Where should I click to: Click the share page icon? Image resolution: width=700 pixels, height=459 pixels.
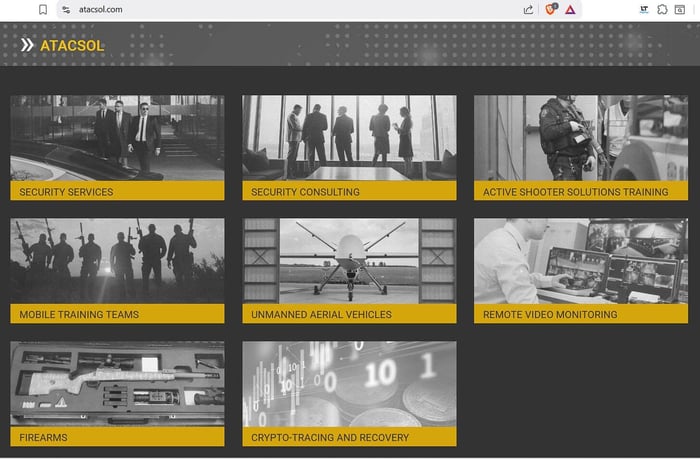click(x=528, y=9)
